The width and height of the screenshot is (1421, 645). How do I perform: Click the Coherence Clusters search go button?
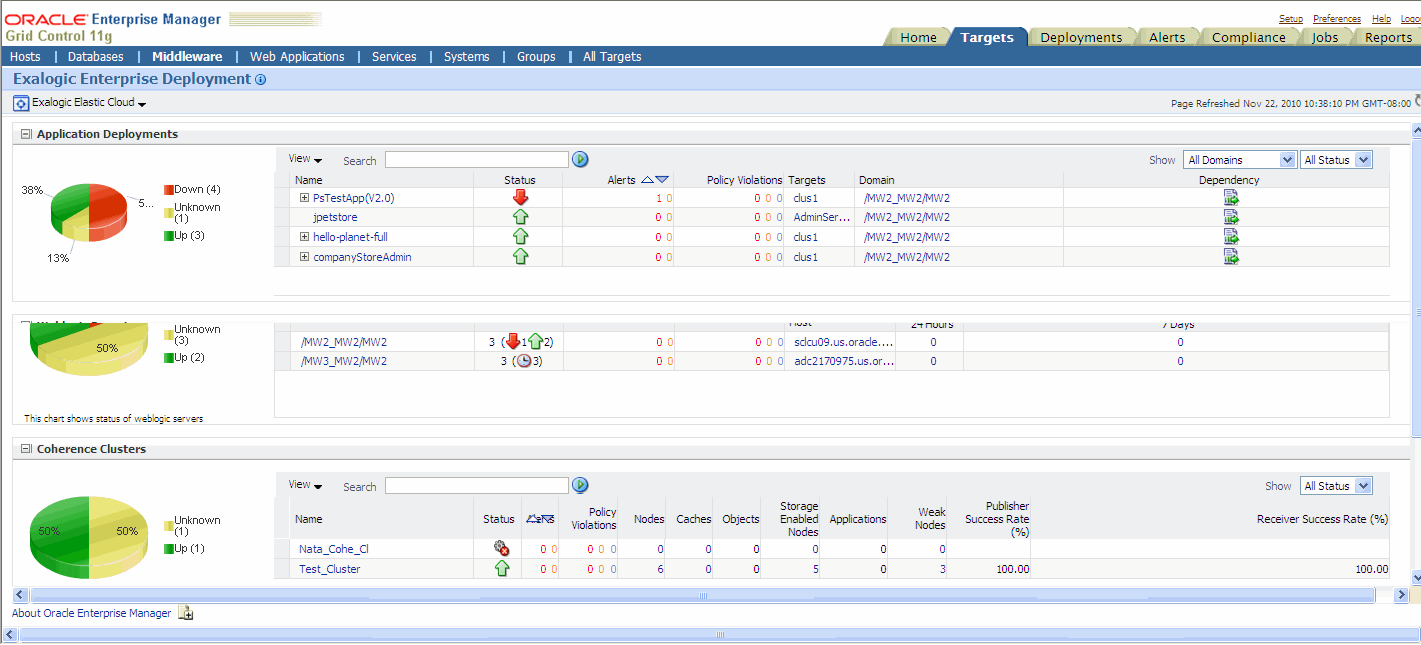[x=580, y=485]
